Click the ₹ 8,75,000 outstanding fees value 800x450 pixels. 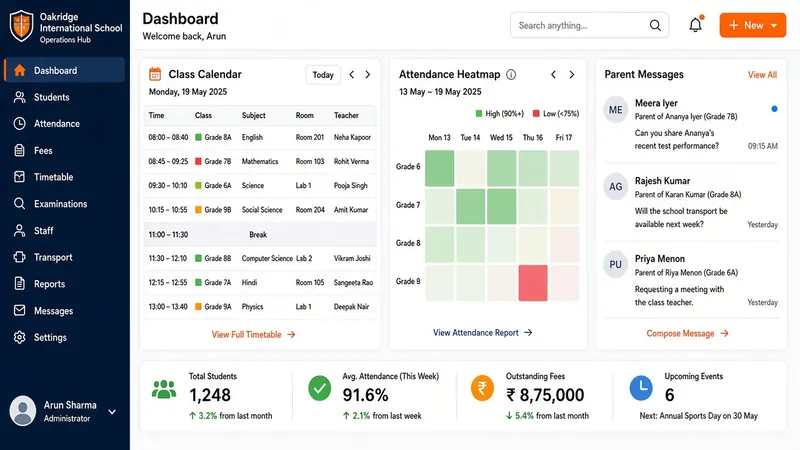545,395
